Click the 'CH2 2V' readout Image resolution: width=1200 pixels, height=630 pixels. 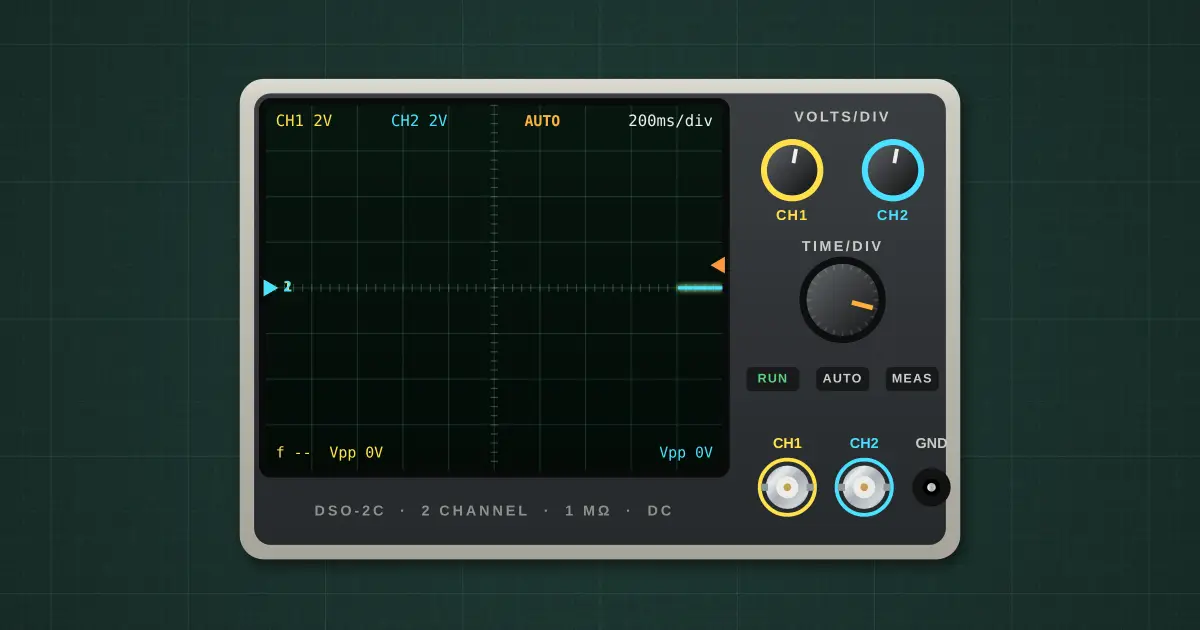click(x=419, y=121)
